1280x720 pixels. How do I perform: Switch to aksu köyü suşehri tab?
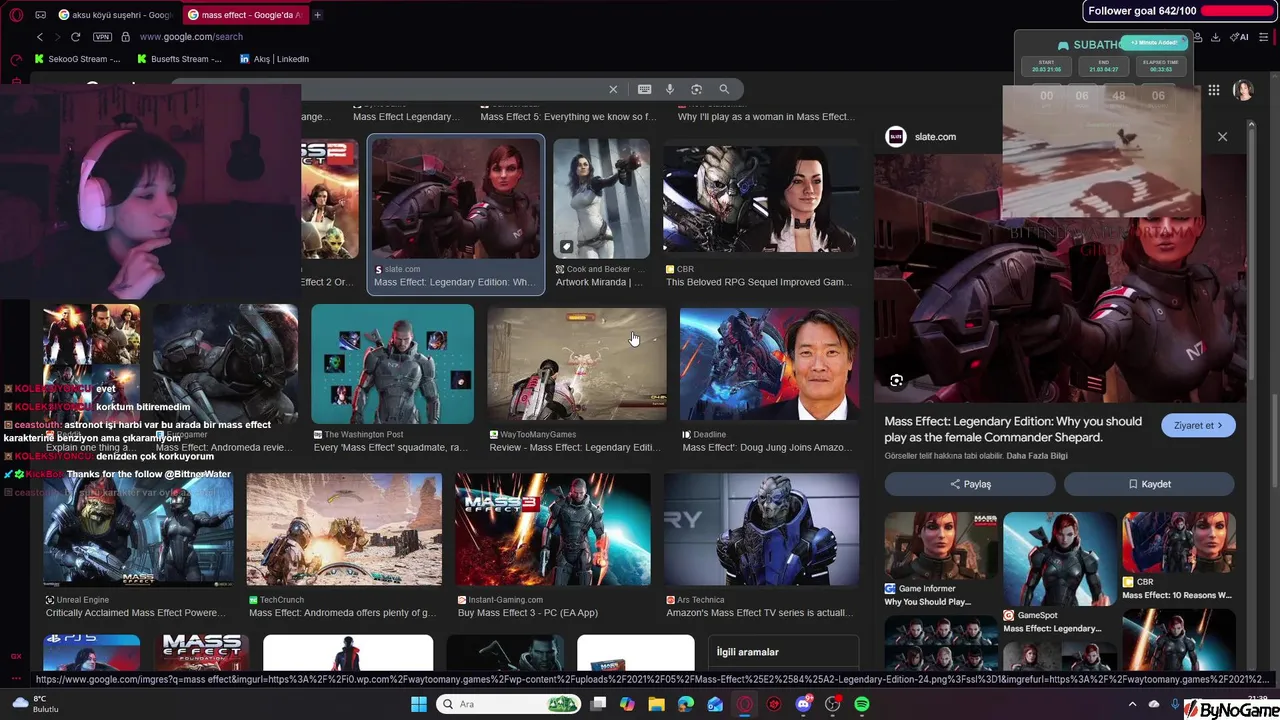click(x=117, y=15)
